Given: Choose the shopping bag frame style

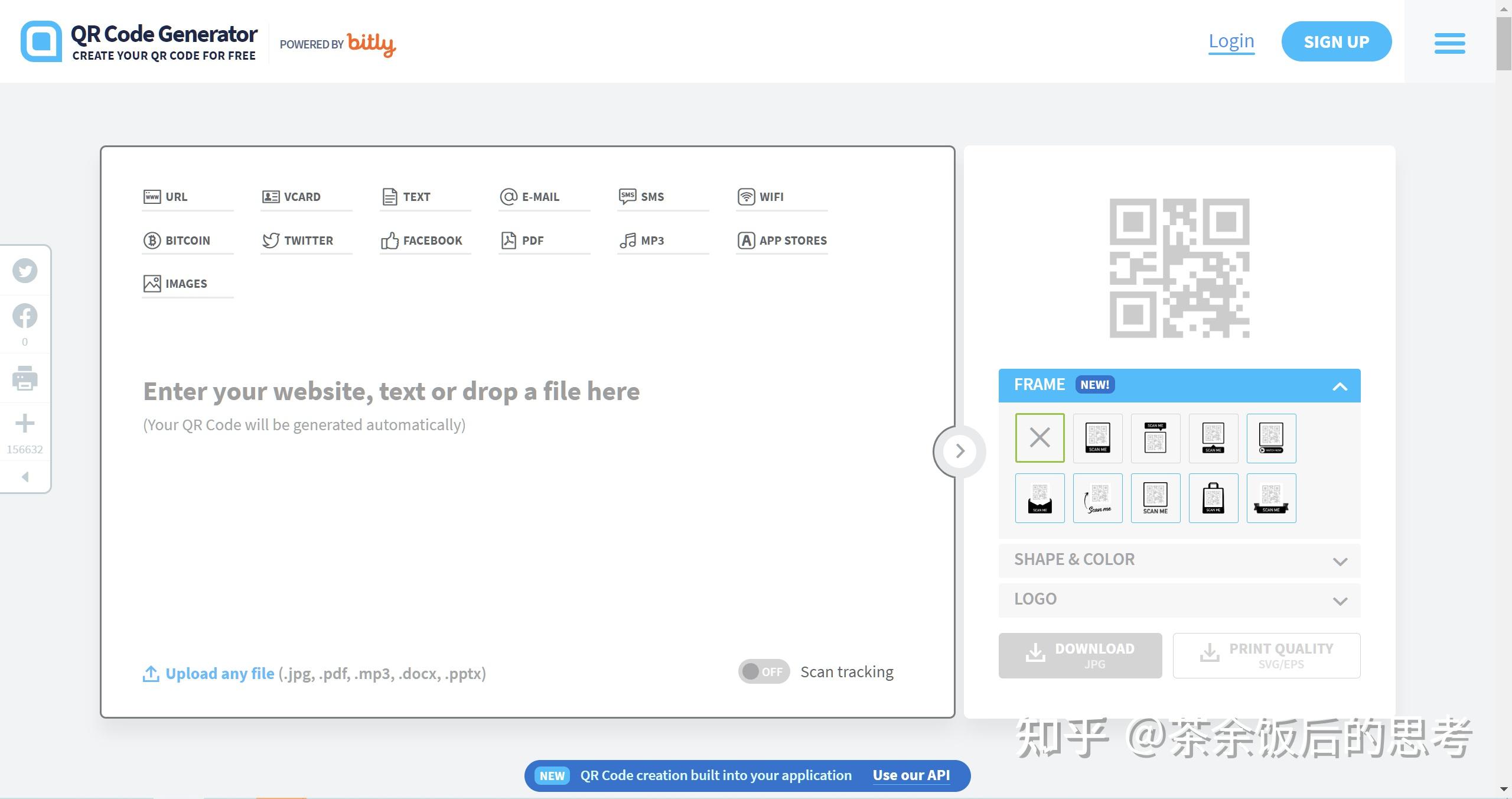Looking at the screenshot, I should [x=1213, y=498].
